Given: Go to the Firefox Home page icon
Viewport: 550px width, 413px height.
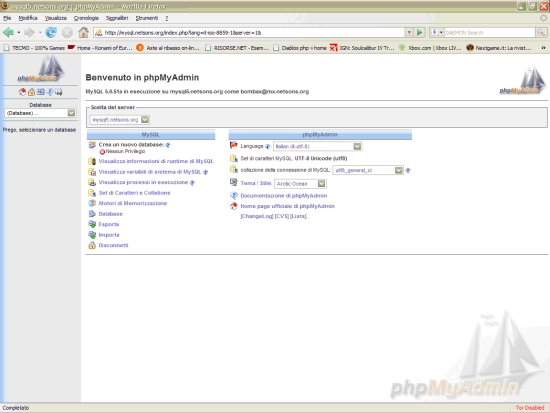Looking at the screenshot, I should coord(83,33).
